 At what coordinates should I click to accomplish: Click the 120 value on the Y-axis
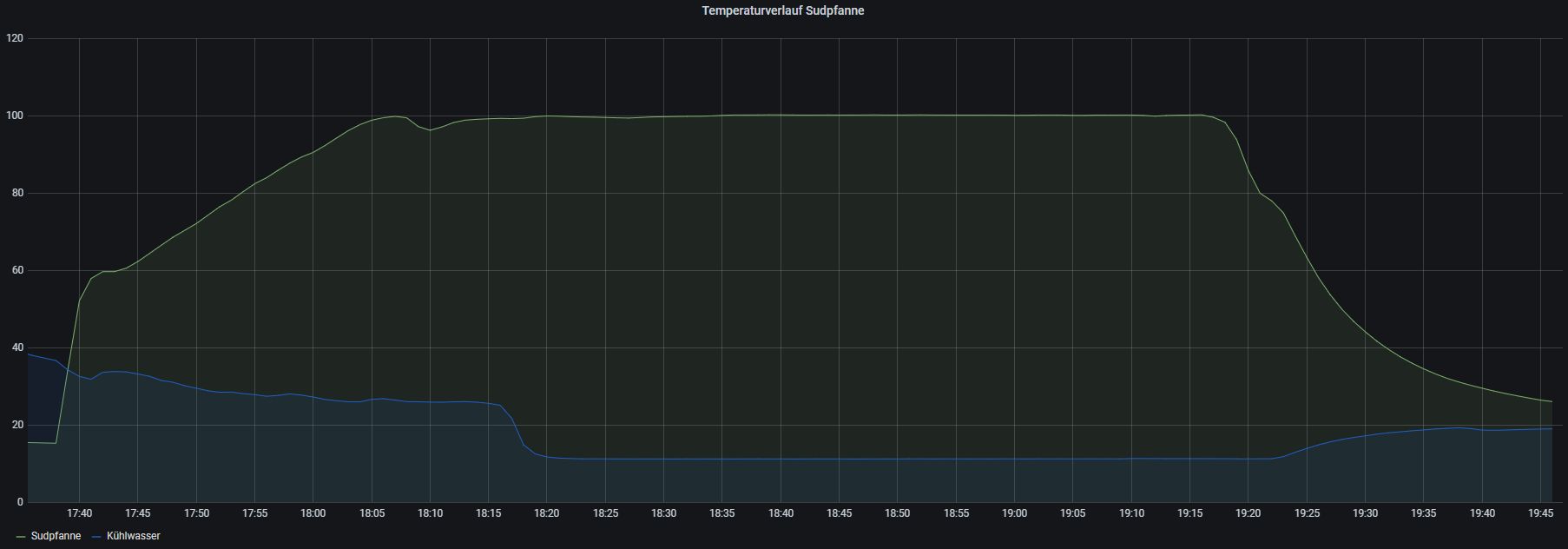tap(15, 38)
